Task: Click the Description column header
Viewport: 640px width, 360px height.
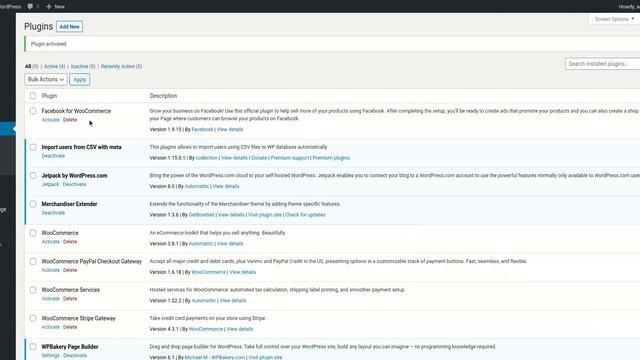Action: (163, 96)
